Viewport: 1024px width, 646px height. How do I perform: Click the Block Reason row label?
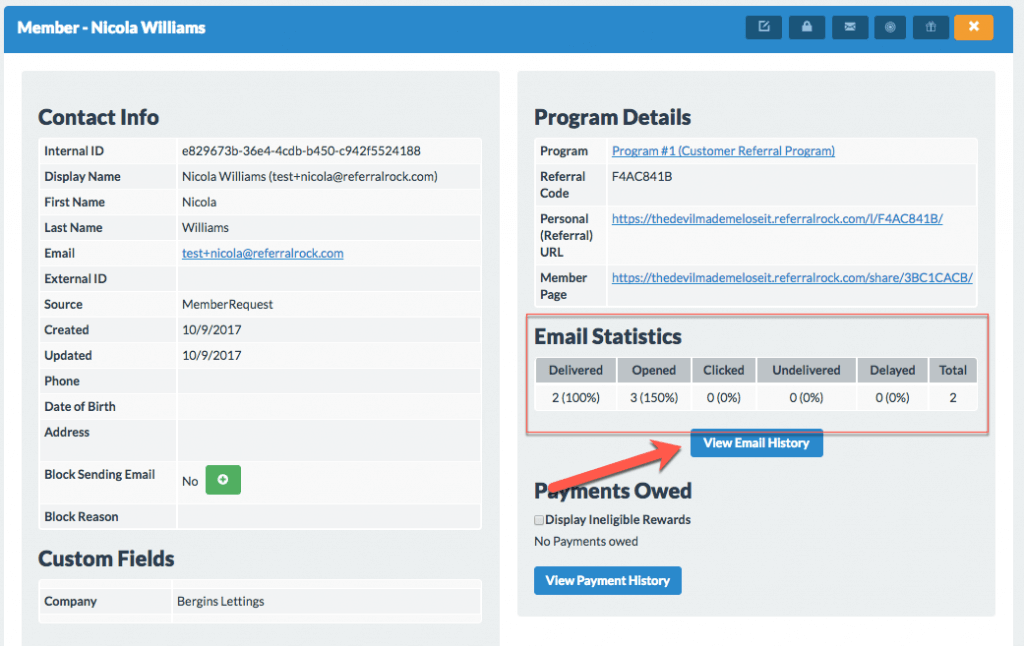tap(82, 517)
